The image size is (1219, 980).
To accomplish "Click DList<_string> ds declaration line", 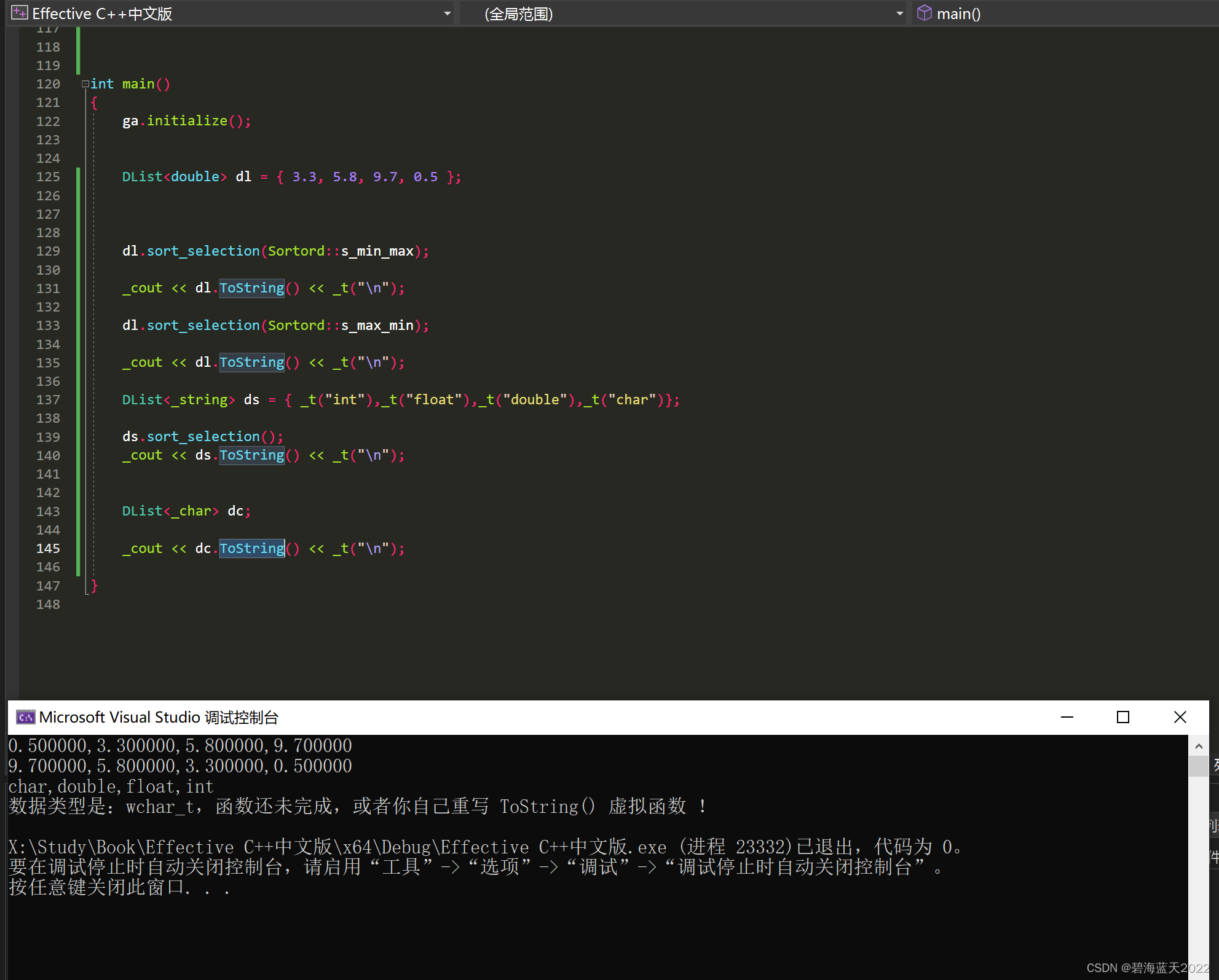I will [401, 399].
